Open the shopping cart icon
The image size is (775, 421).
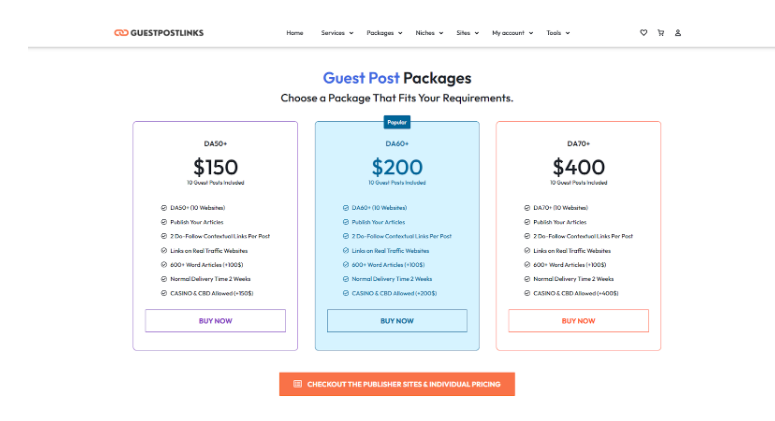click(660, 33)
